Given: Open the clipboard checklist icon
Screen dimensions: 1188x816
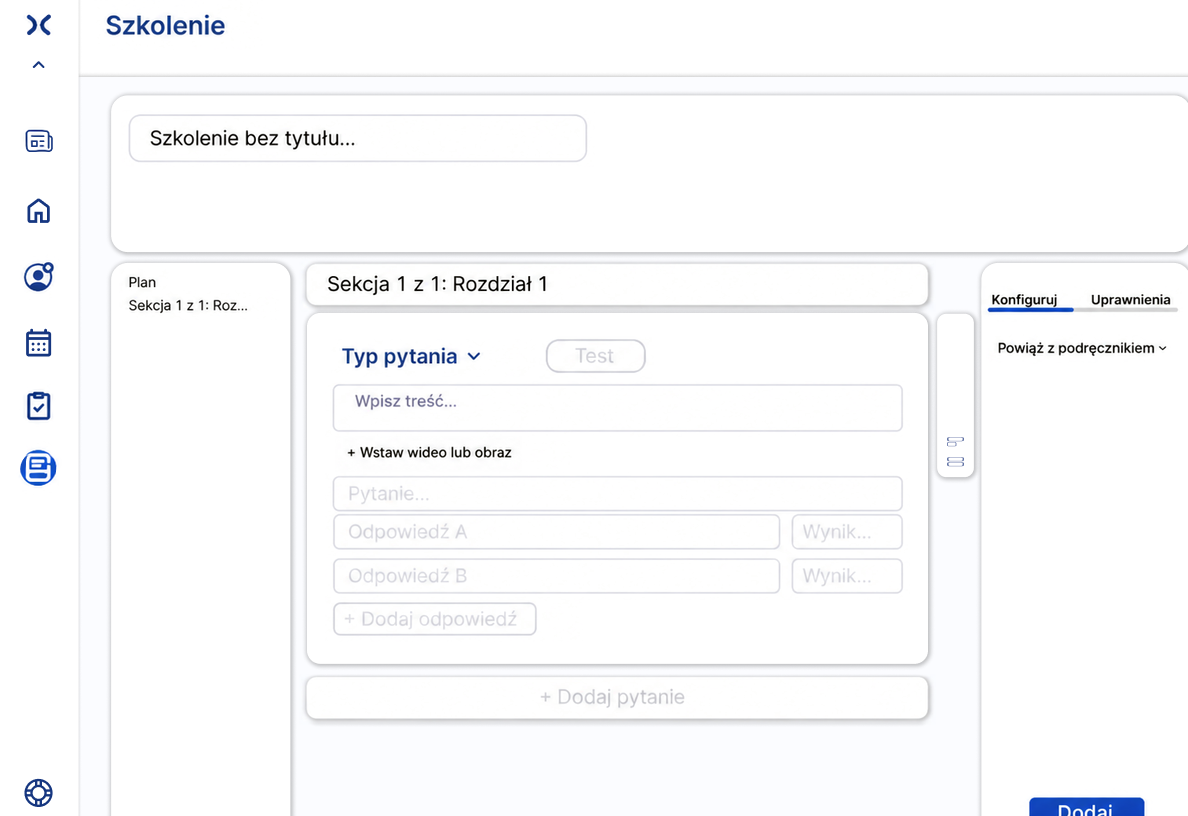Looking at the screenshot, I should pyautogui.click(x=39, y=406).
